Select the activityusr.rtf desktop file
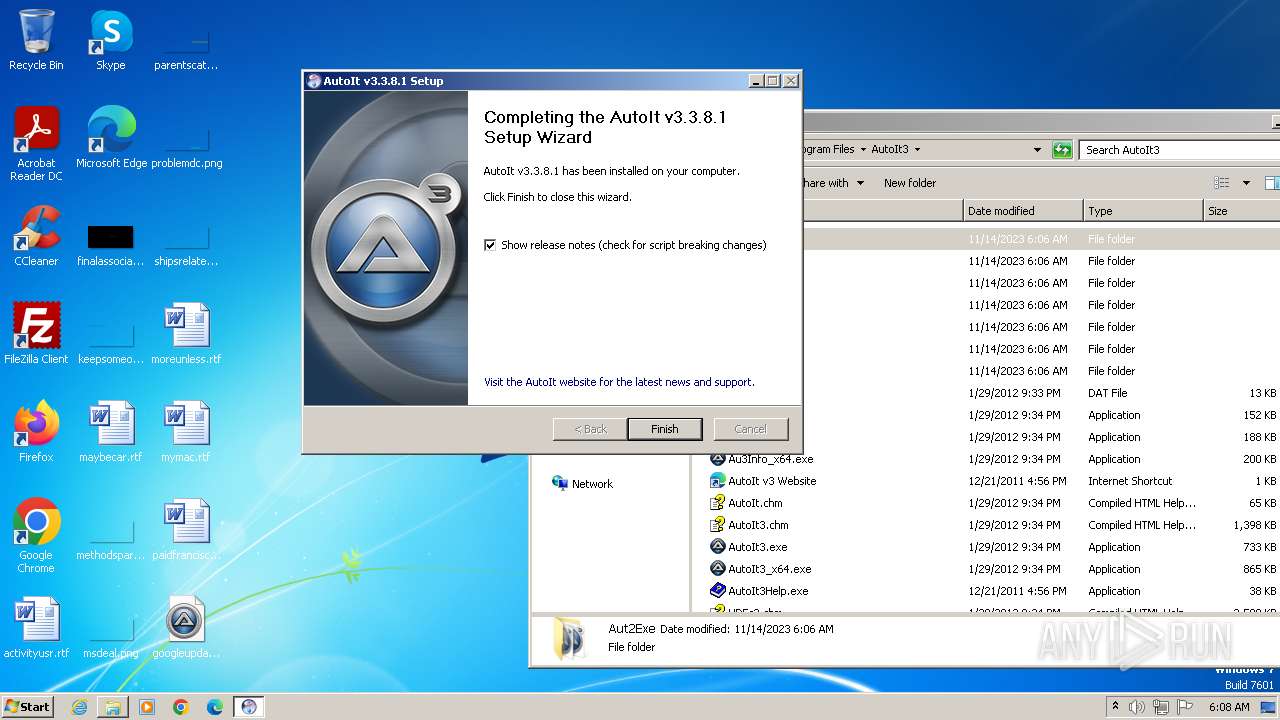The width and height of the screenshot is (1280, 720). [x=36, y=628]
